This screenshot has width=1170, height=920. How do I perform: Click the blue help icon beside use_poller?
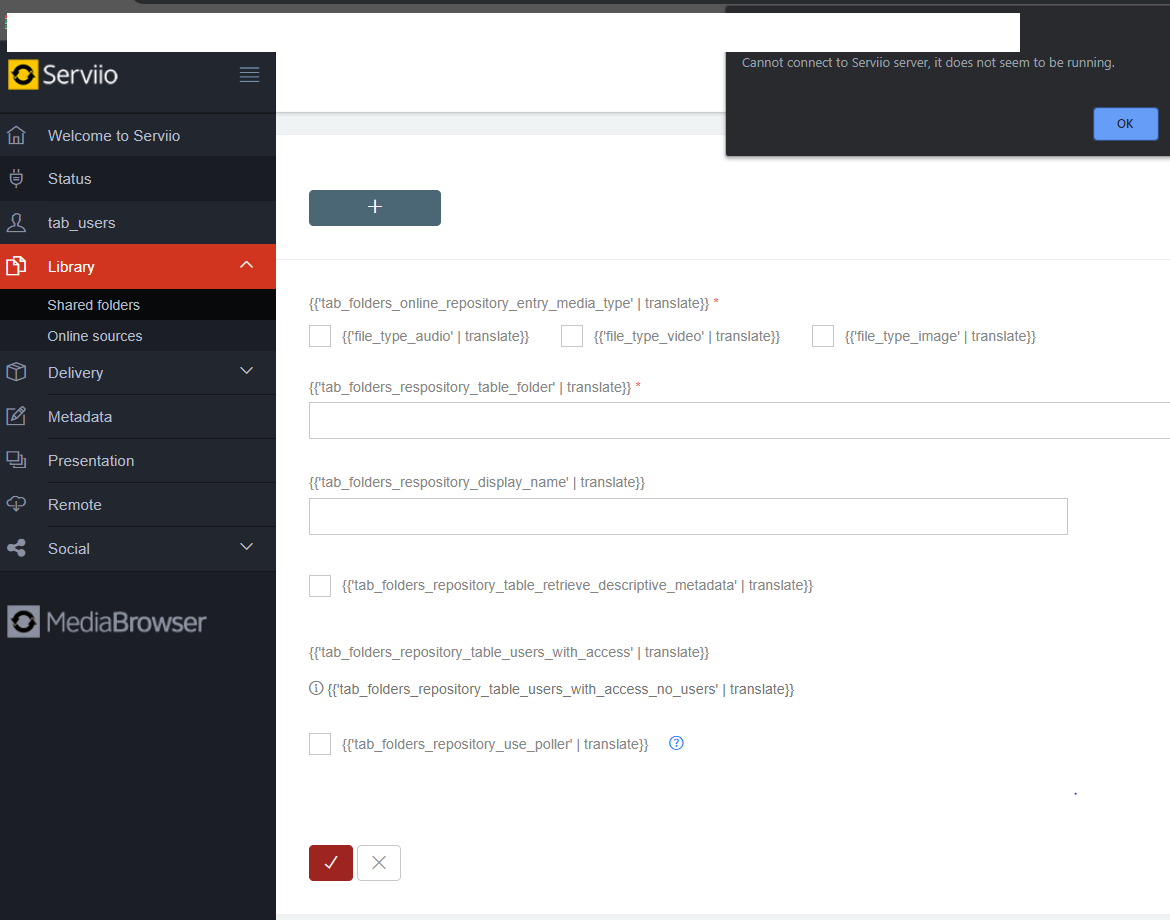pyautogui.click(x=676, y=743)
